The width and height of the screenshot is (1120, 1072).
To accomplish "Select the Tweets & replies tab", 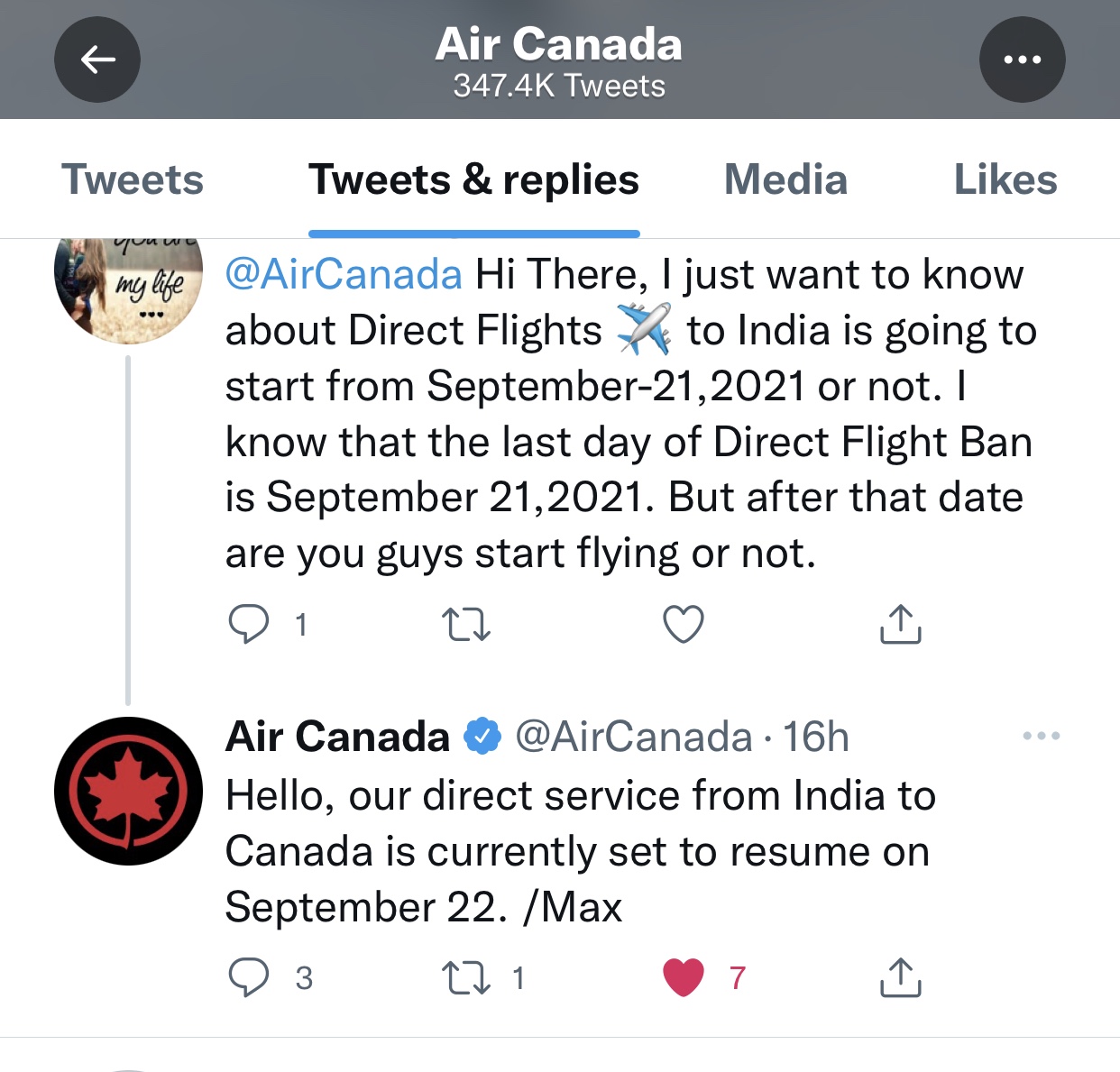I will tap(473, 179).
